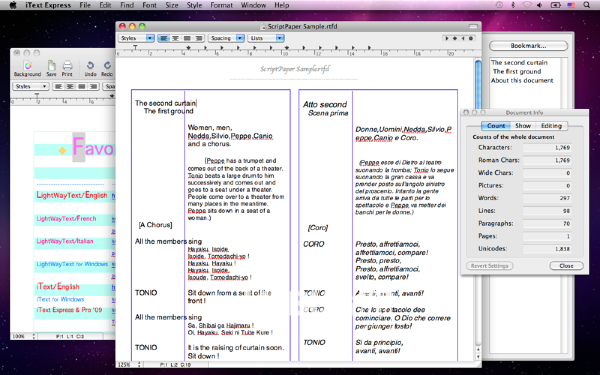Toggle center alignment in ScriptPaper window

(x=175, y=38)
